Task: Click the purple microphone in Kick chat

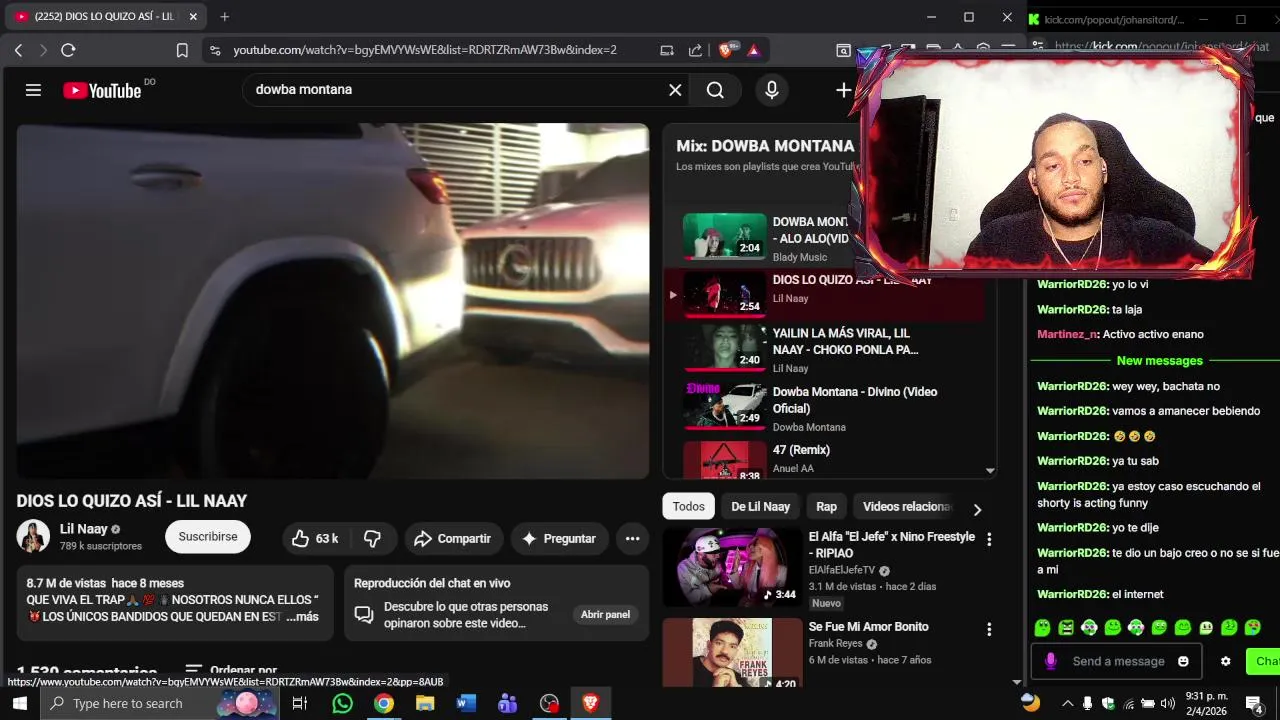Action: 1050,661
